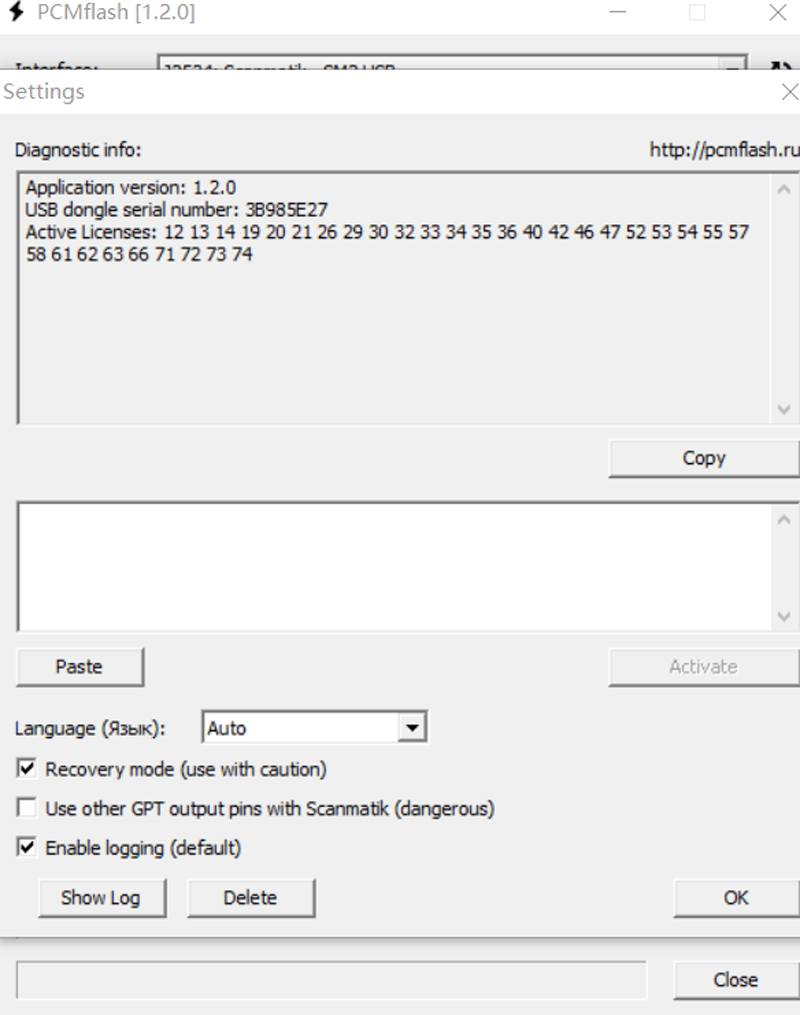Click the Application version: 1.2.0 line
800x1015 pixels.
tap(131, 188)
